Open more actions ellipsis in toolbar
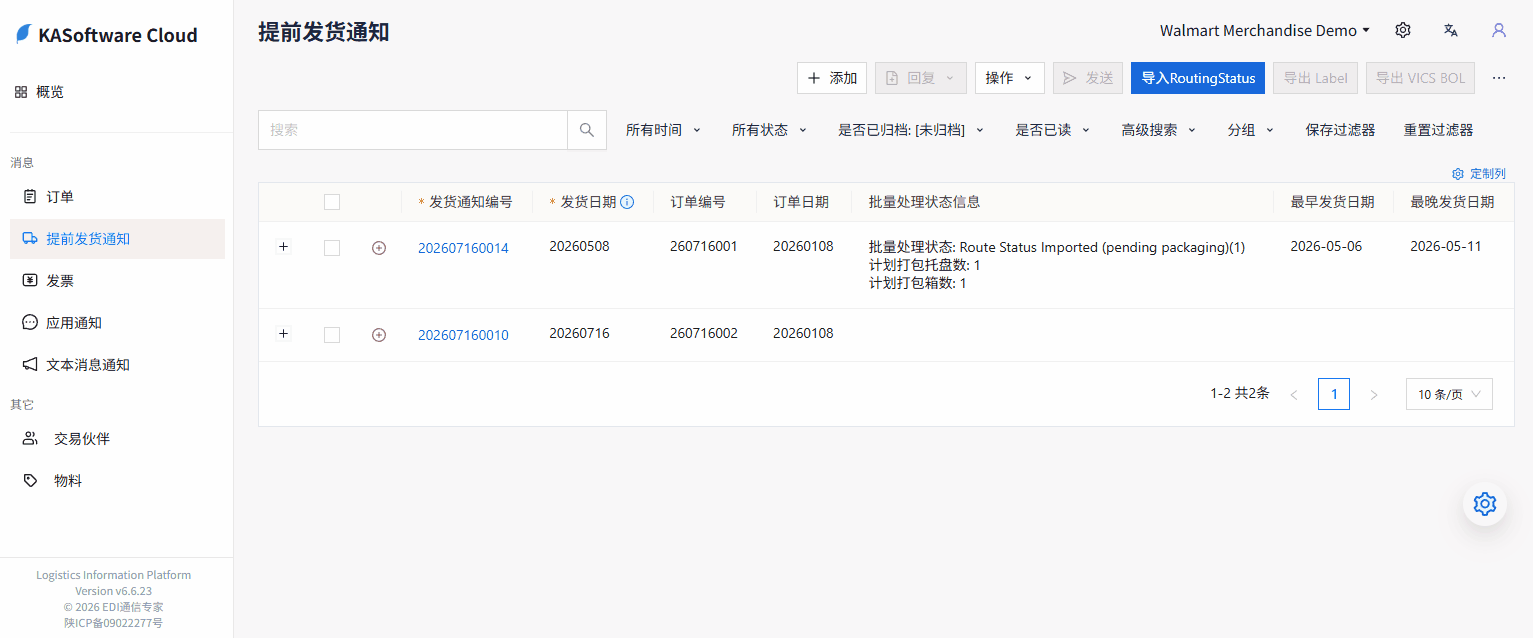This screenshot has width=1533, height=638. click(1499, 78)
